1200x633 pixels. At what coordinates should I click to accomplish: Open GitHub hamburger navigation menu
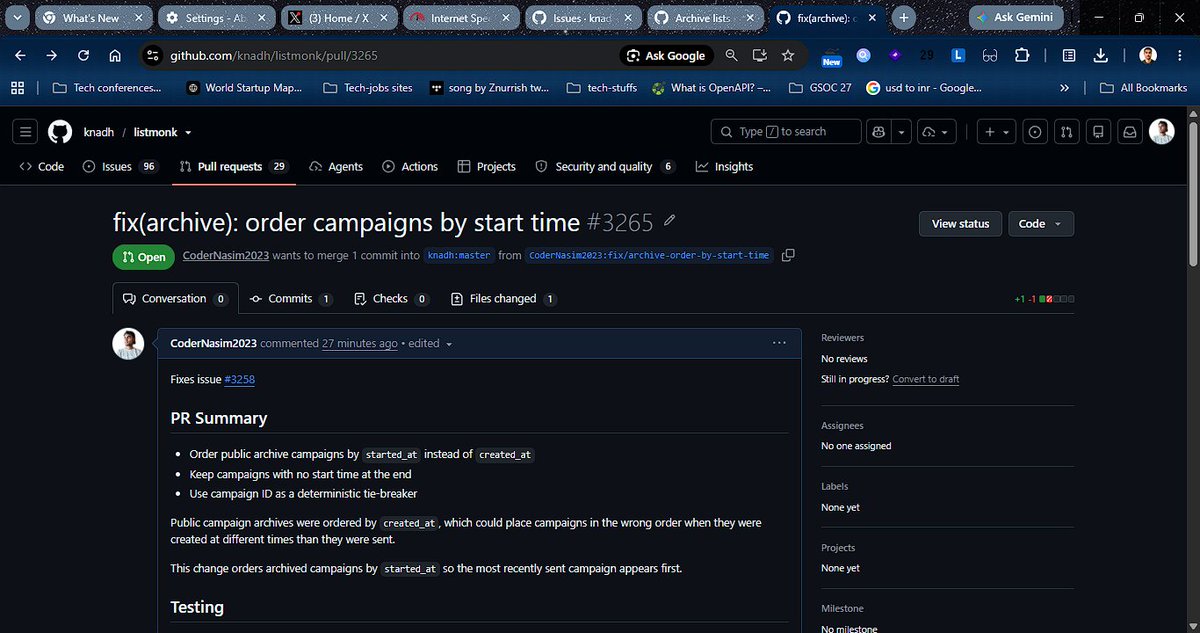pos(26,132)
